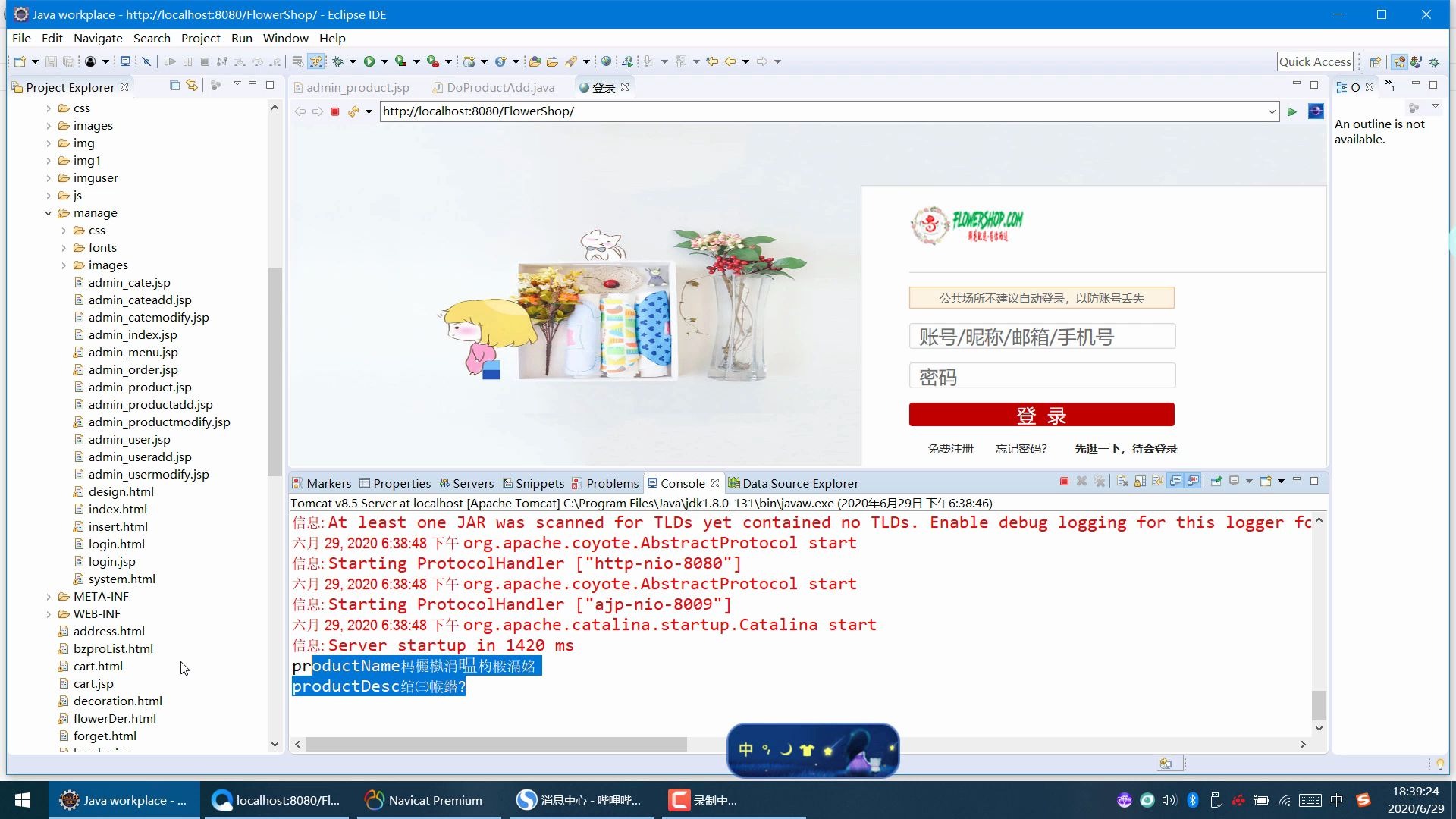Expand the META-INF folder in explorer

tap(48, 595)
